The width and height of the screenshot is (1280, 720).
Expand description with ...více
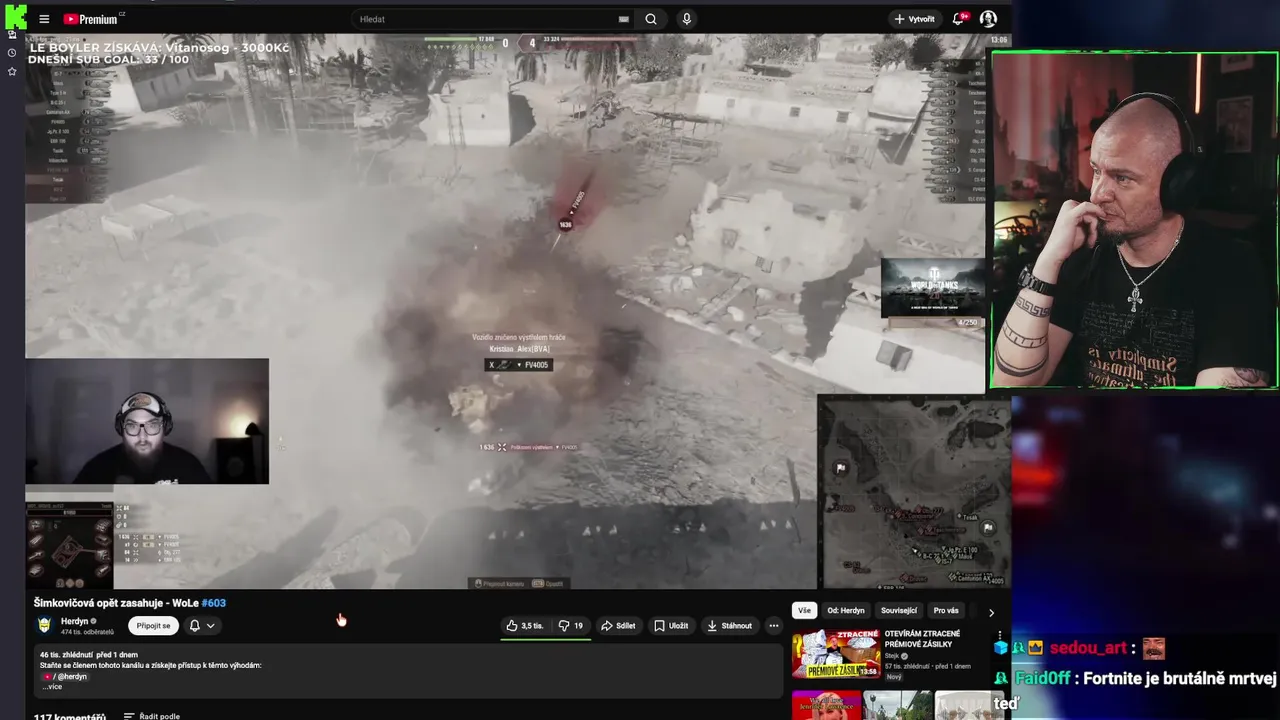pyautogui.click(x=52, y=686)
